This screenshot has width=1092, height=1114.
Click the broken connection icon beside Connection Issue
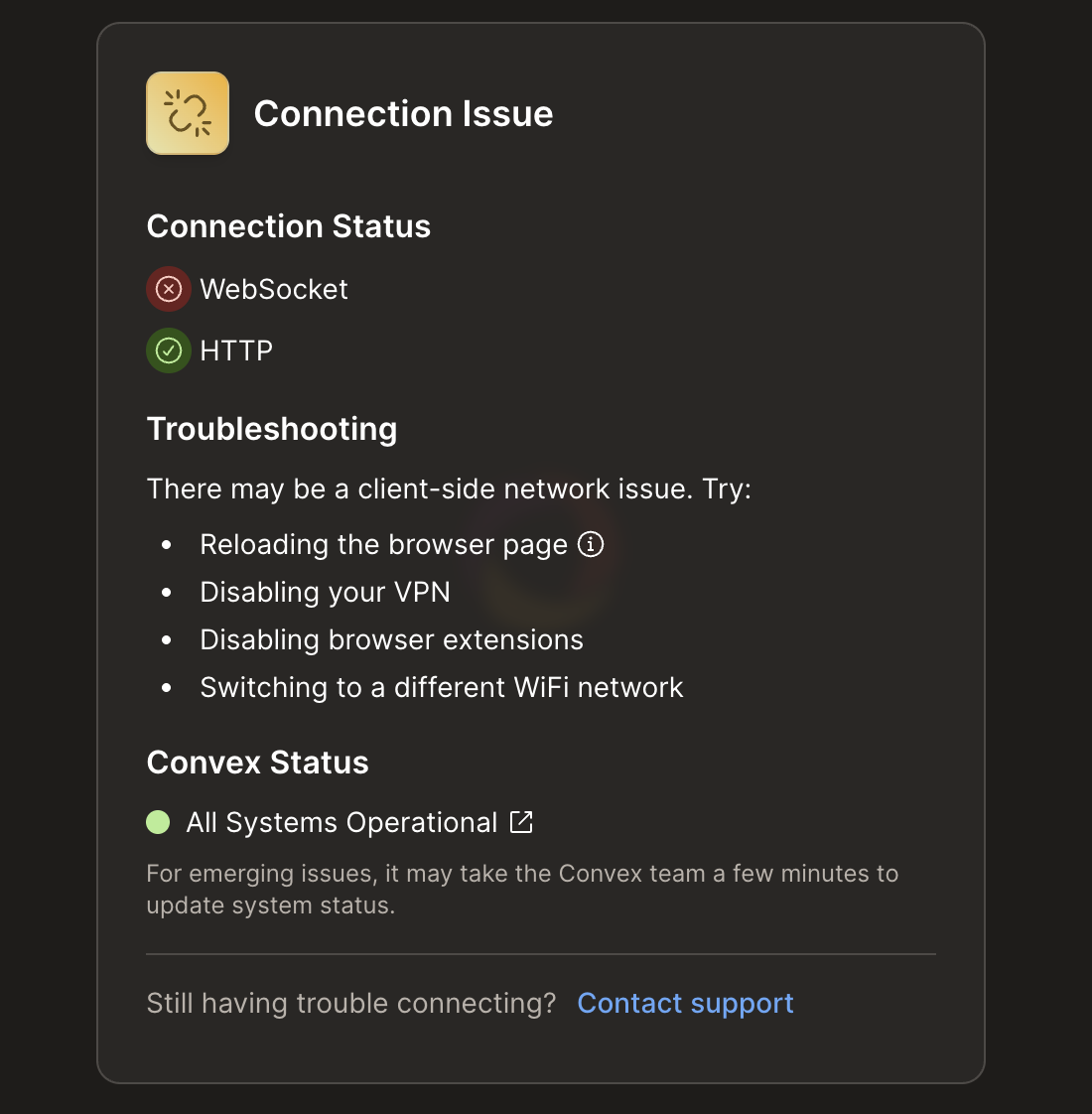pos(187,112)
